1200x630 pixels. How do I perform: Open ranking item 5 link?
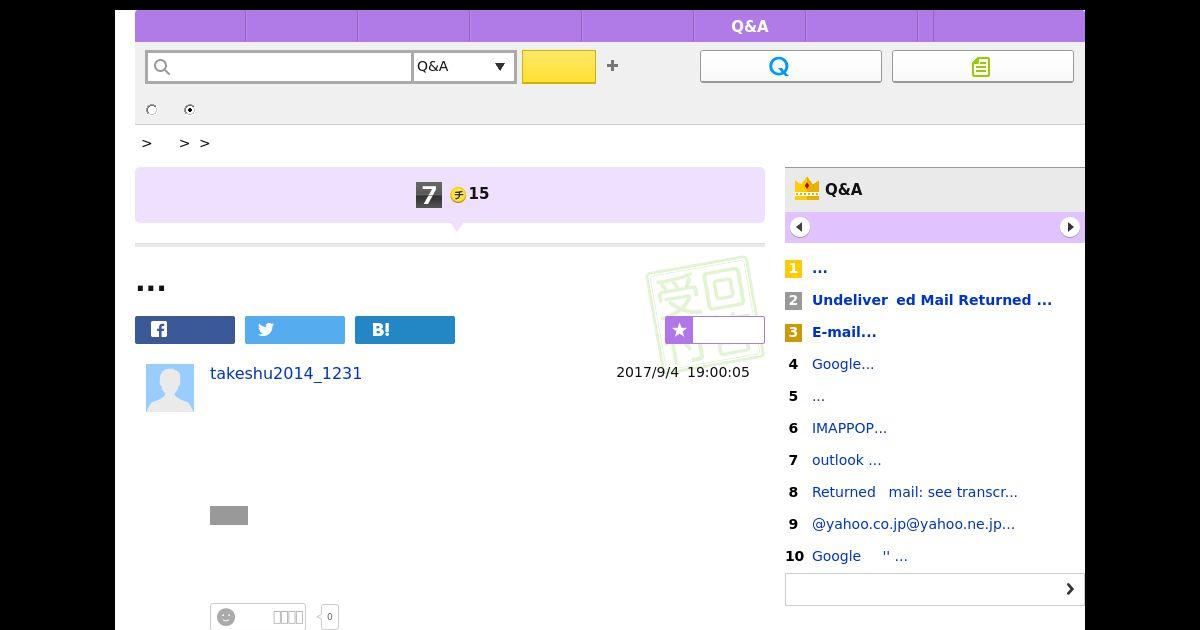(x=818, y=396)
